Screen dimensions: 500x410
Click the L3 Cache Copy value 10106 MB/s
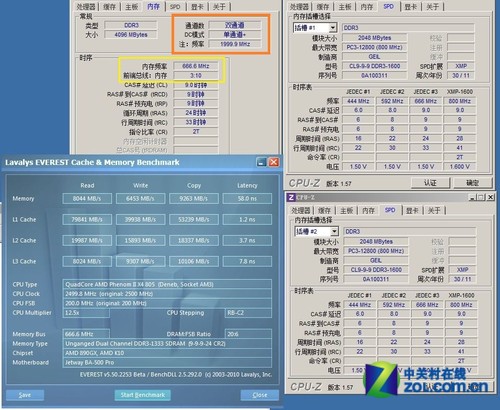tap(194, 262)
